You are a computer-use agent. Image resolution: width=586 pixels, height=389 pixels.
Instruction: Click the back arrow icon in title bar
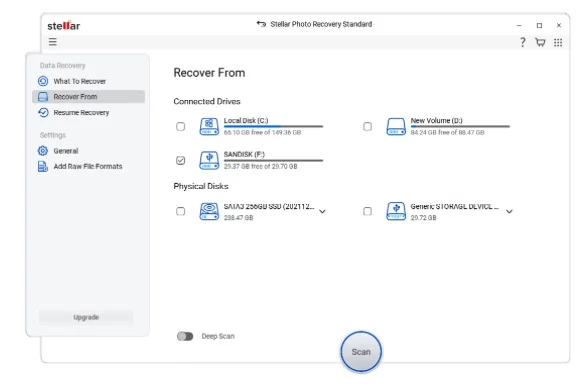261,24
